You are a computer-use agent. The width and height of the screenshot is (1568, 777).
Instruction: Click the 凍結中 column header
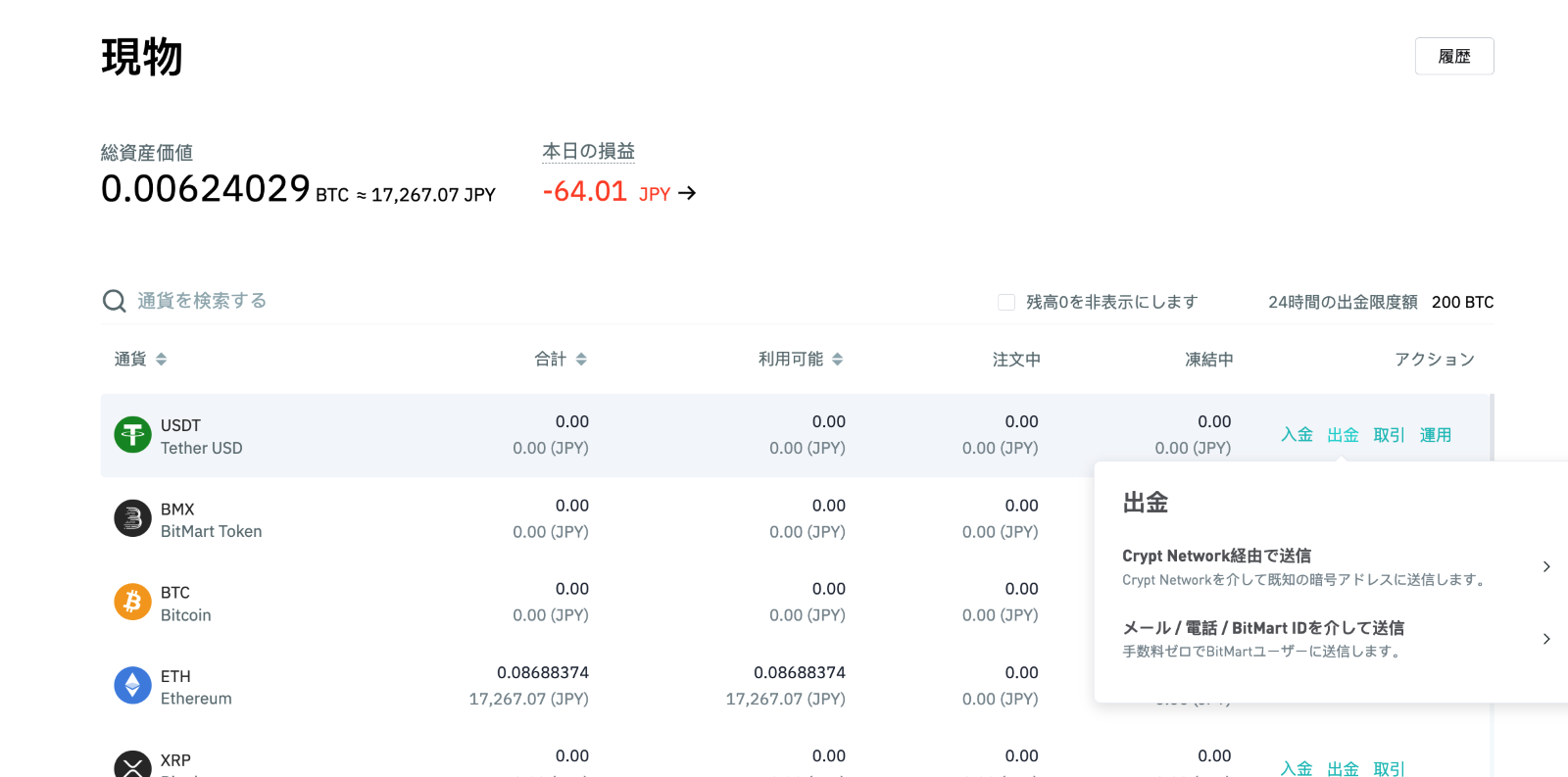pyautogui.click(x=1209, y=360)
